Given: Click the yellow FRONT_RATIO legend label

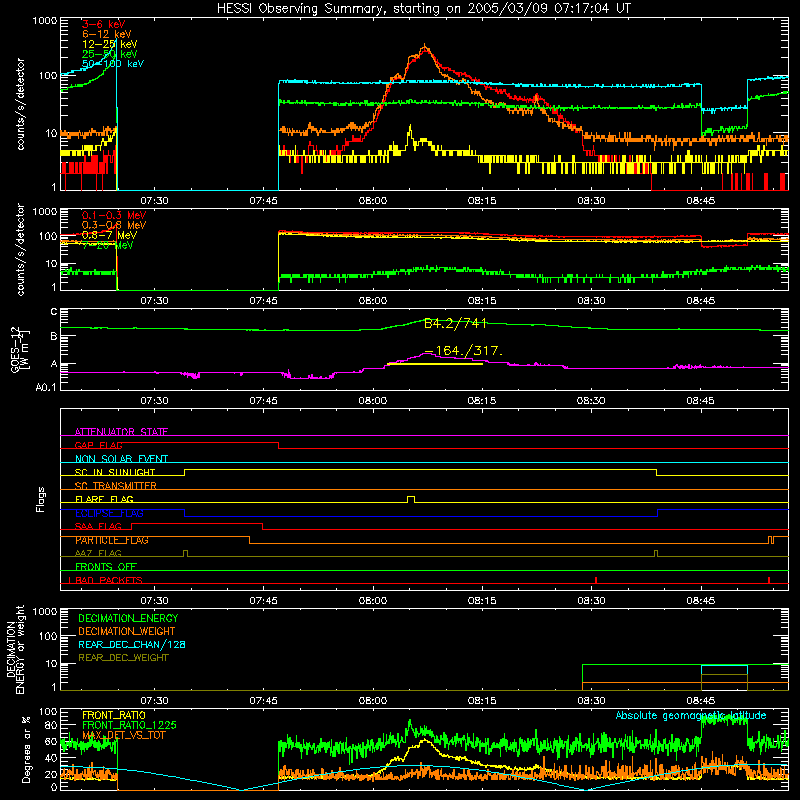Looking at the screenshot, I should tap(114, 715).
